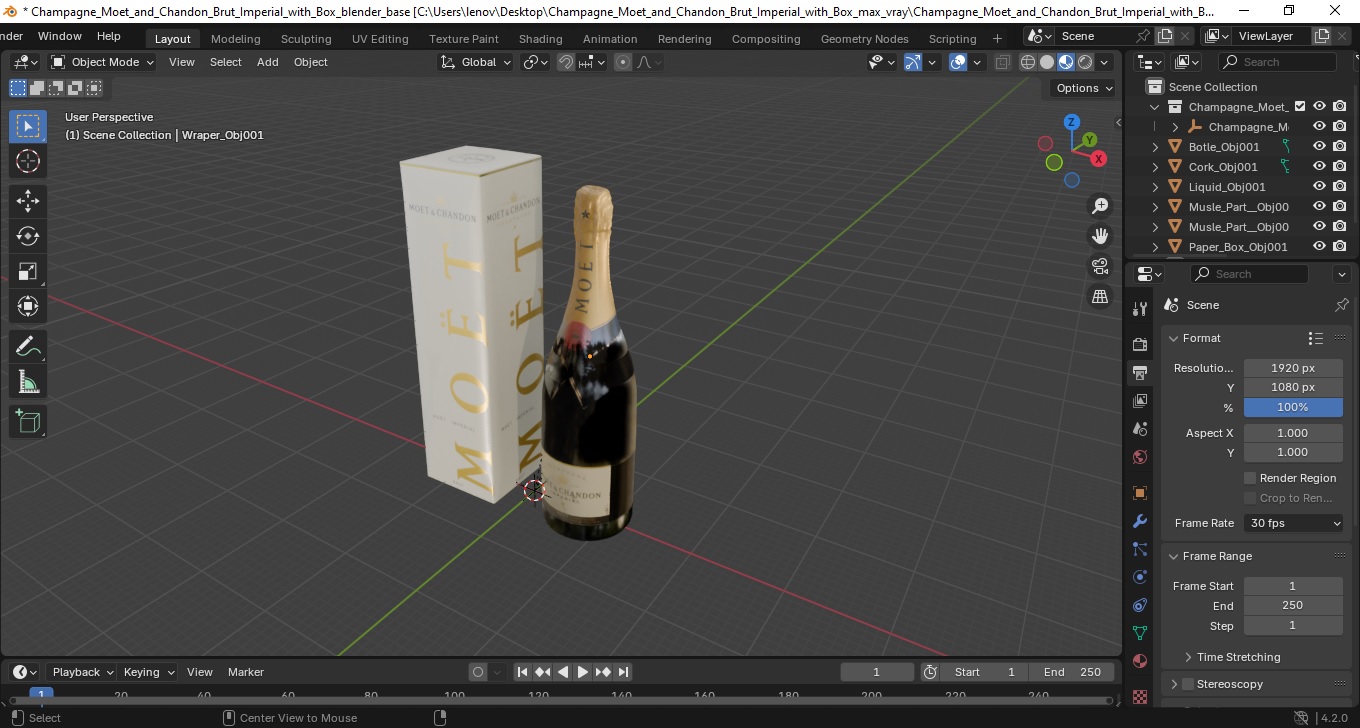Activate the Rotate tool
The height and width of the screenshot is (728, 1360).
click(28, 236)
